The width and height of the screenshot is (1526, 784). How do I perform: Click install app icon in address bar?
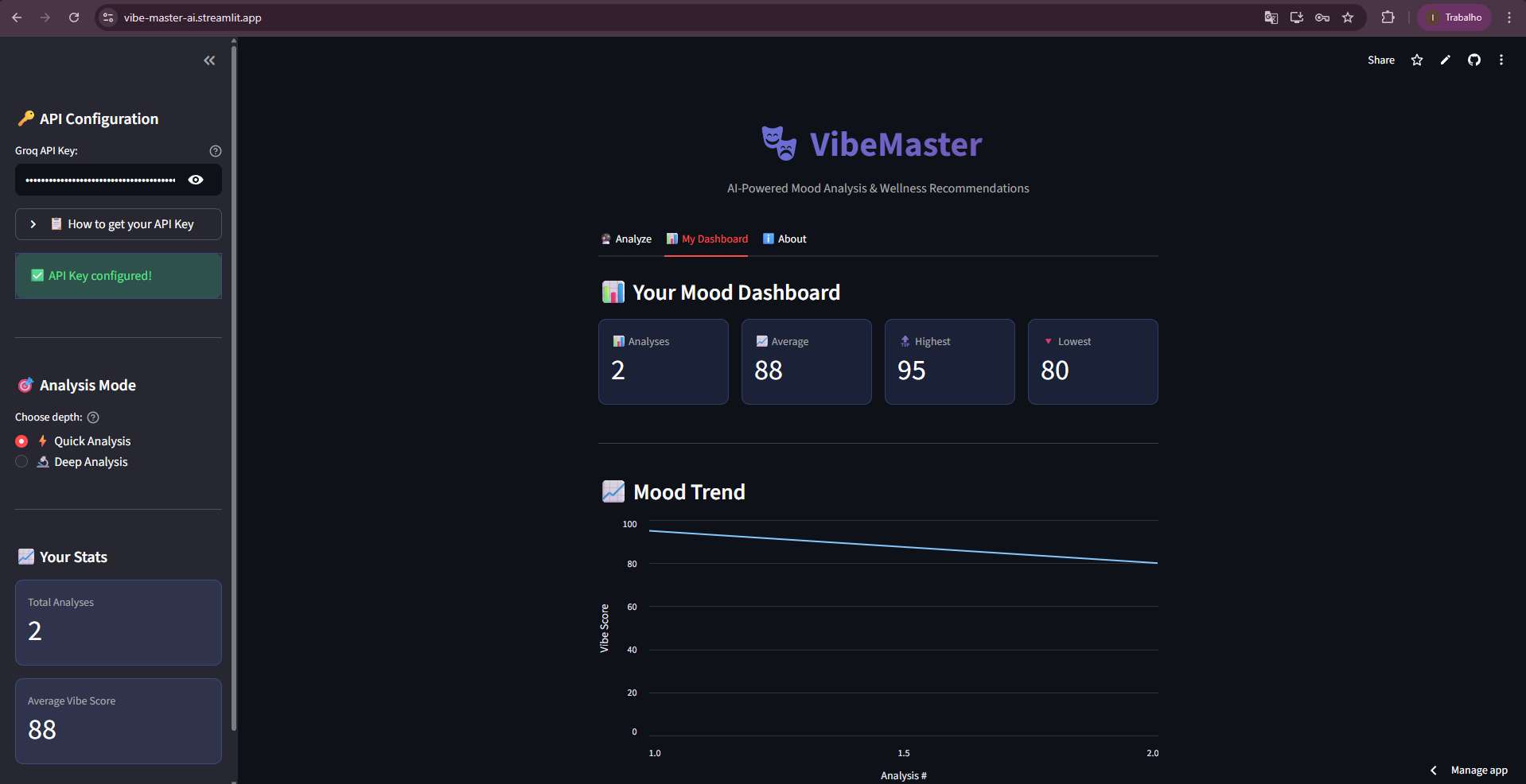click(1297, 17)
